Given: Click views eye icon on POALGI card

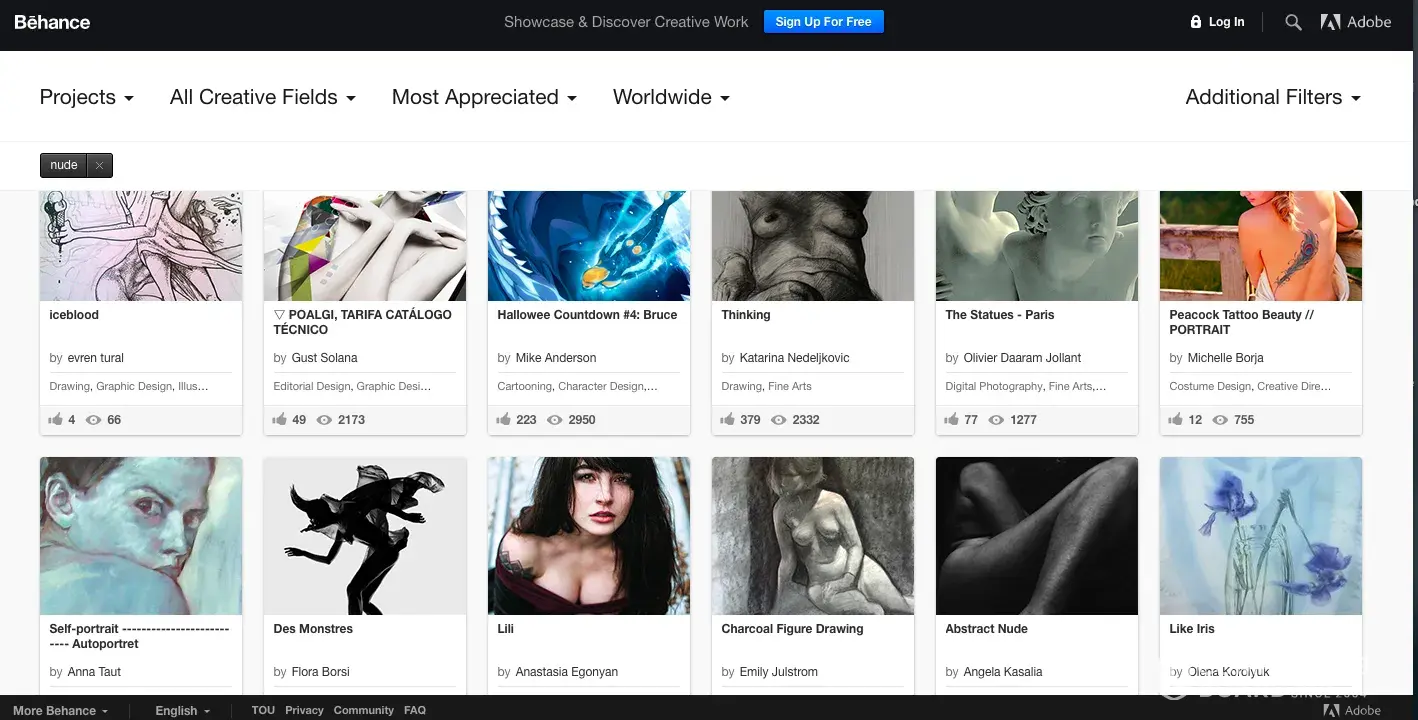Looking at the screenshot, I should coord(324,420).
